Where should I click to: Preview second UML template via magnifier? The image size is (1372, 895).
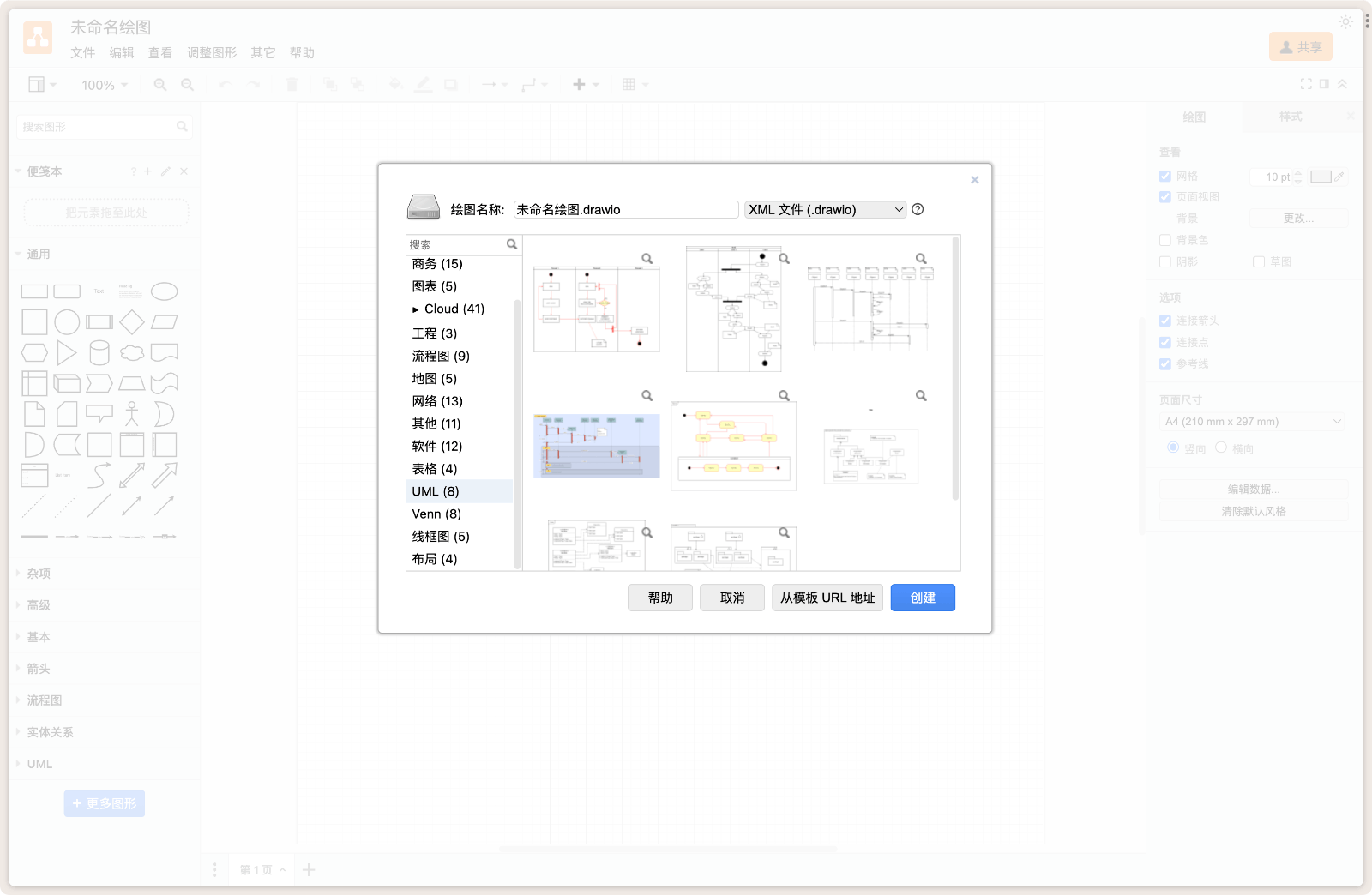point(784,259)
